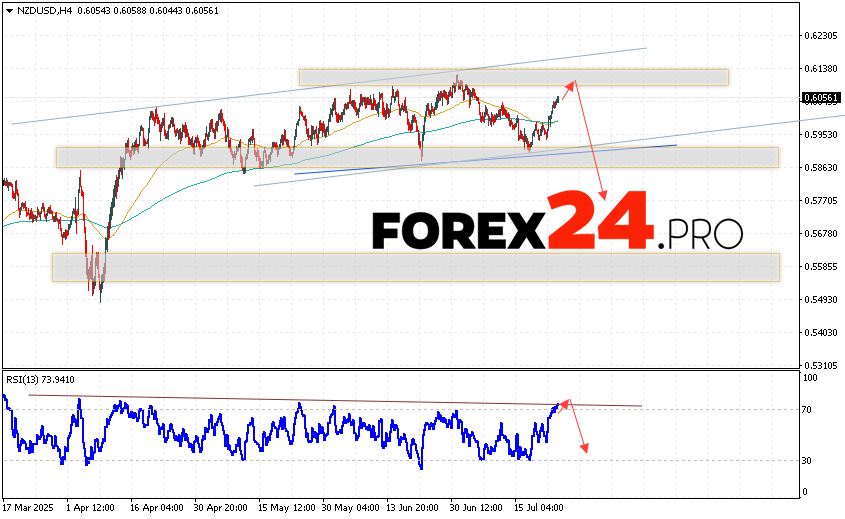Image resolution: width=845 pixels, height=519 pixels.
Task: Select the price axis label 0.58630
Action: click(821, 168)
